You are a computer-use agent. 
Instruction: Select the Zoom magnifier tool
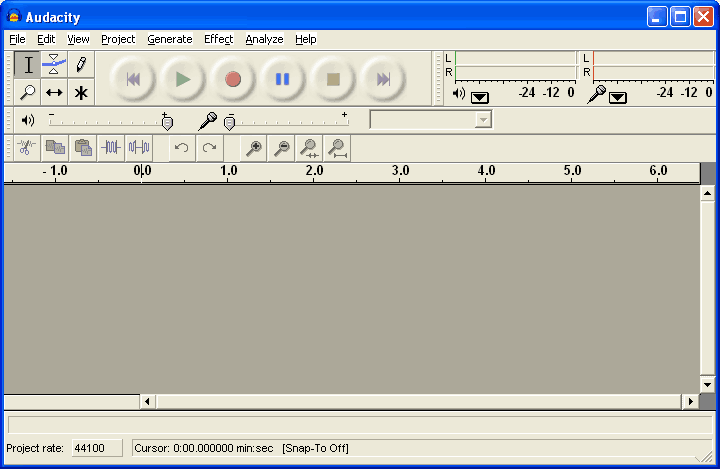tap(28, 92)
